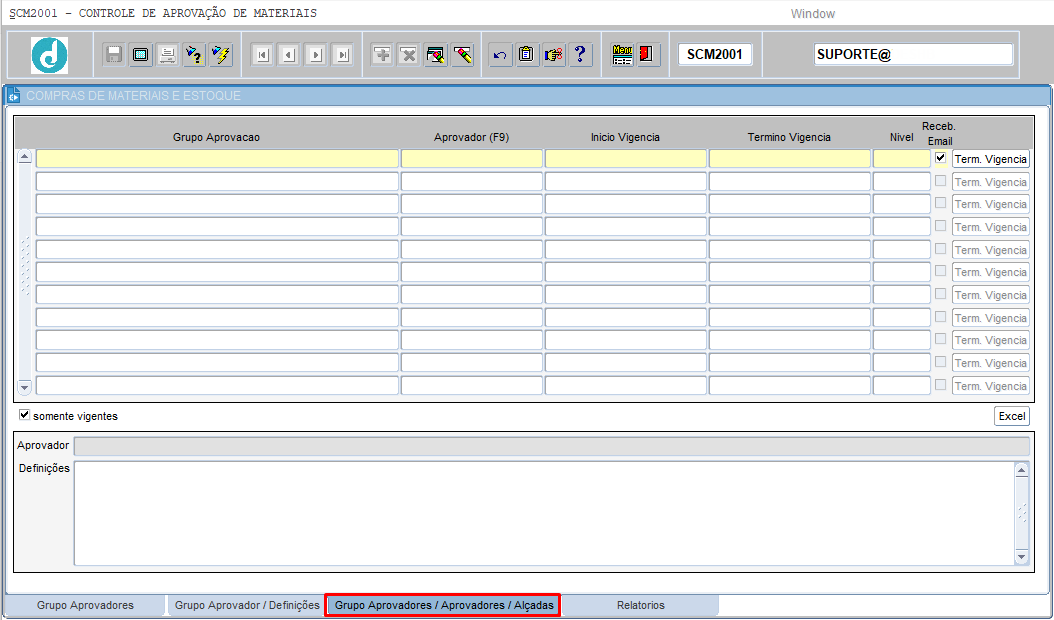Click the 'Termino Vigencia' column header

(789, 137)
